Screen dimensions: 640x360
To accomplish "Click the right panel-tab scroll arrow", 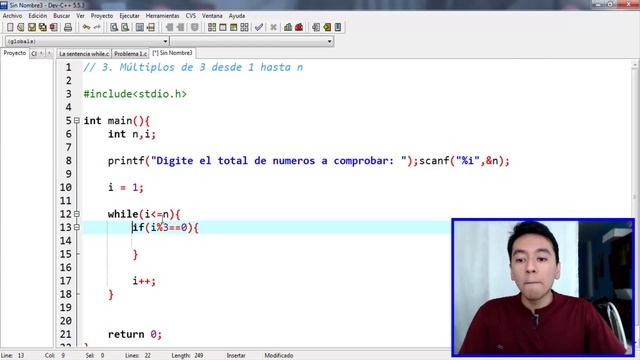I will (x=49, y=53).
